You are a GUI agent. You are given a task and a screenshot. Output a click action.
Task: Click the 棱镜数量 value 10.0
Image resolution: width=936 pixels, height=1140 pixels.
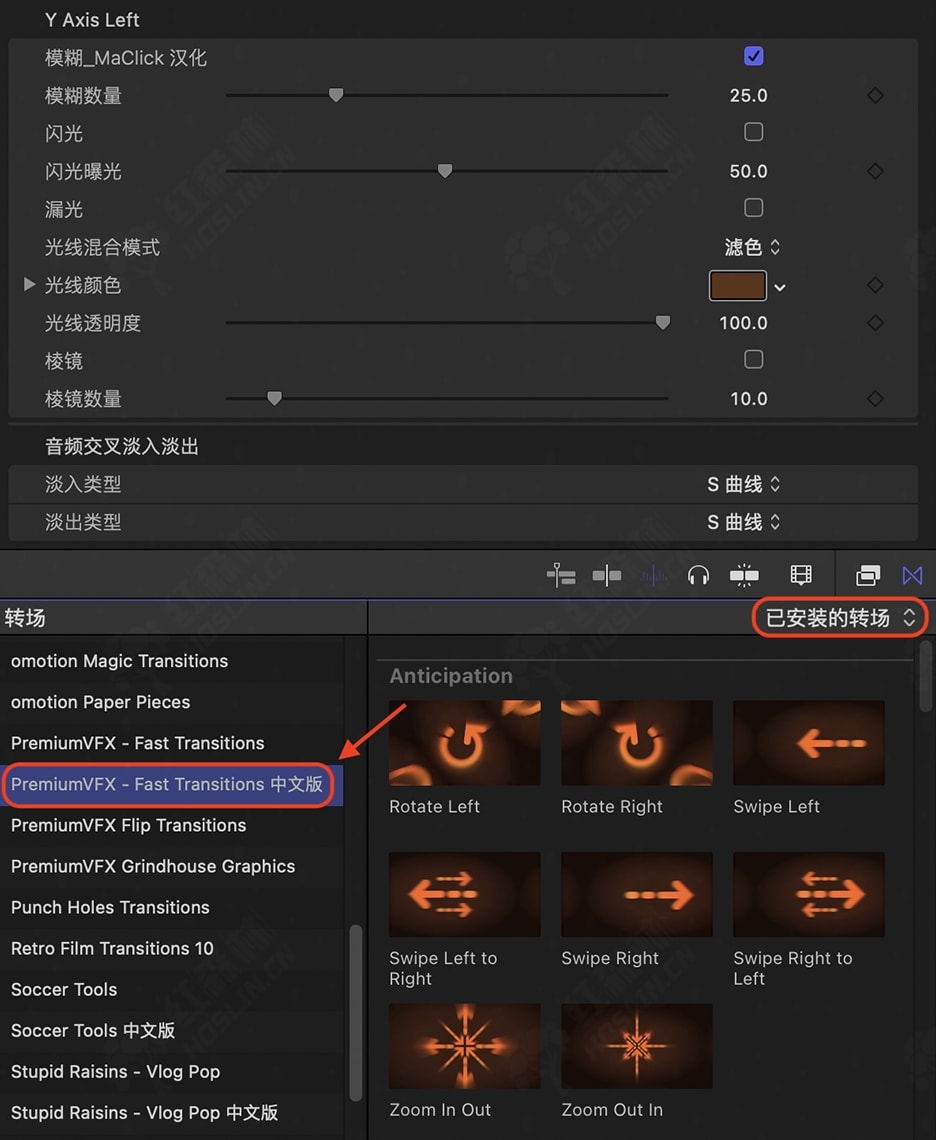click(x=748, y=398)
